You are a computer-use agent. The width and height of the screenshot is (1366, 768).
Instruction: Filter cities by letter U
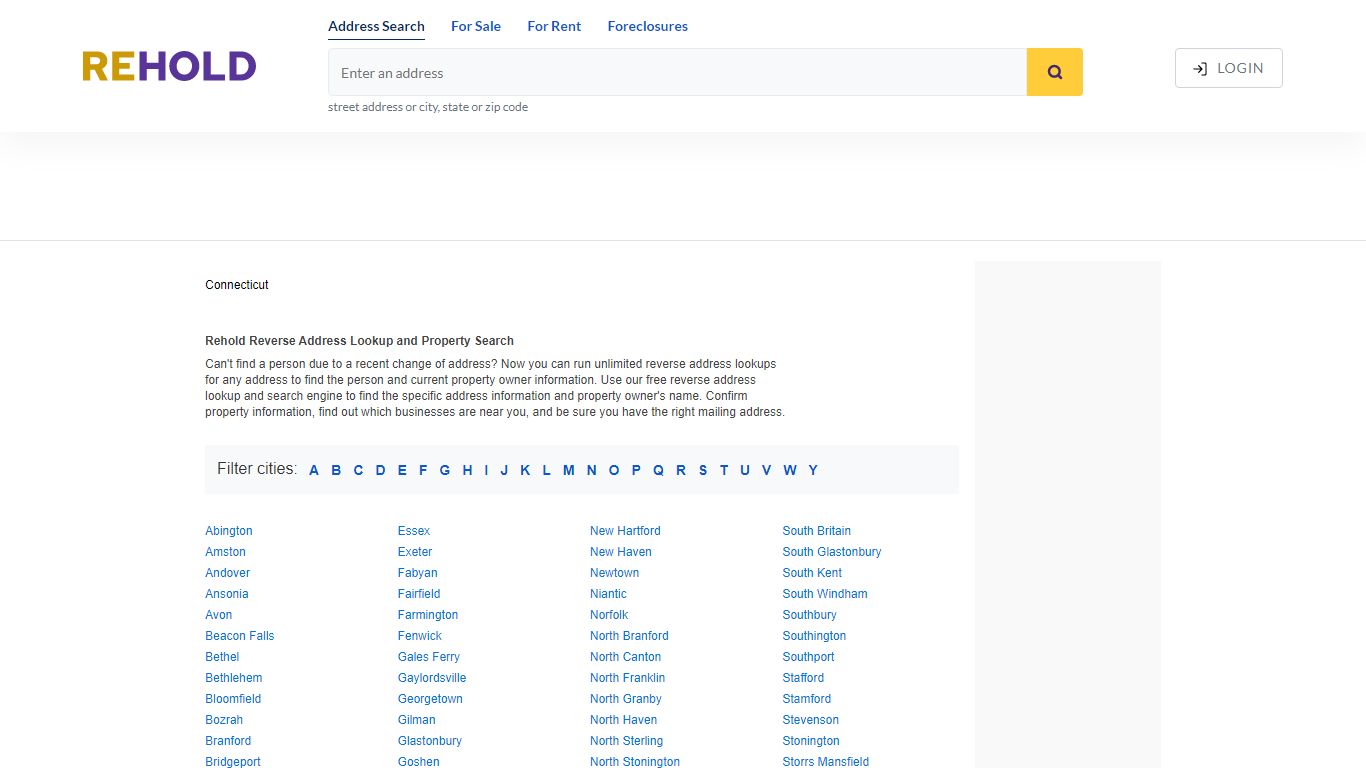[745, 470]
